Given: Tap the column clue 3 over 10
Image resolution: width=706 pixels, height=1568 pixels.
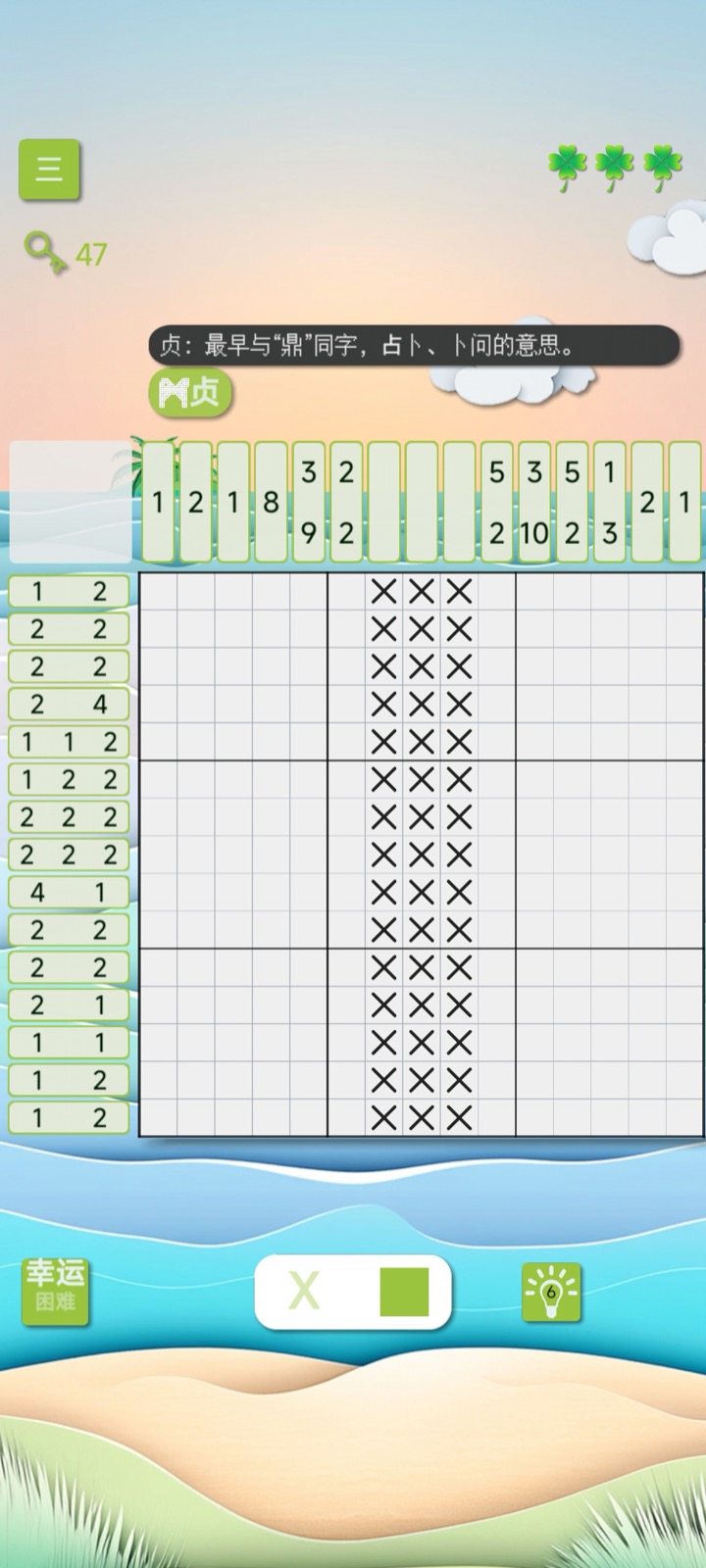Looking at the screenshot, I should point(534,502).
